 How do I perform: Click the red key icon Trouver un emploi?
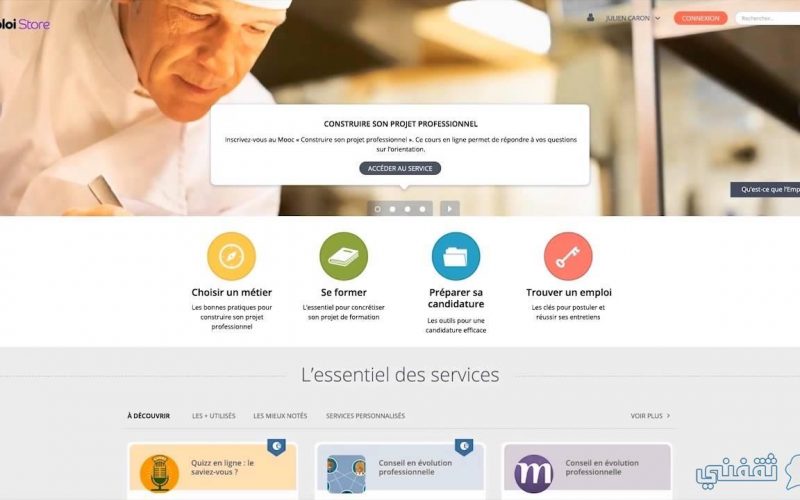coord(568,256)
